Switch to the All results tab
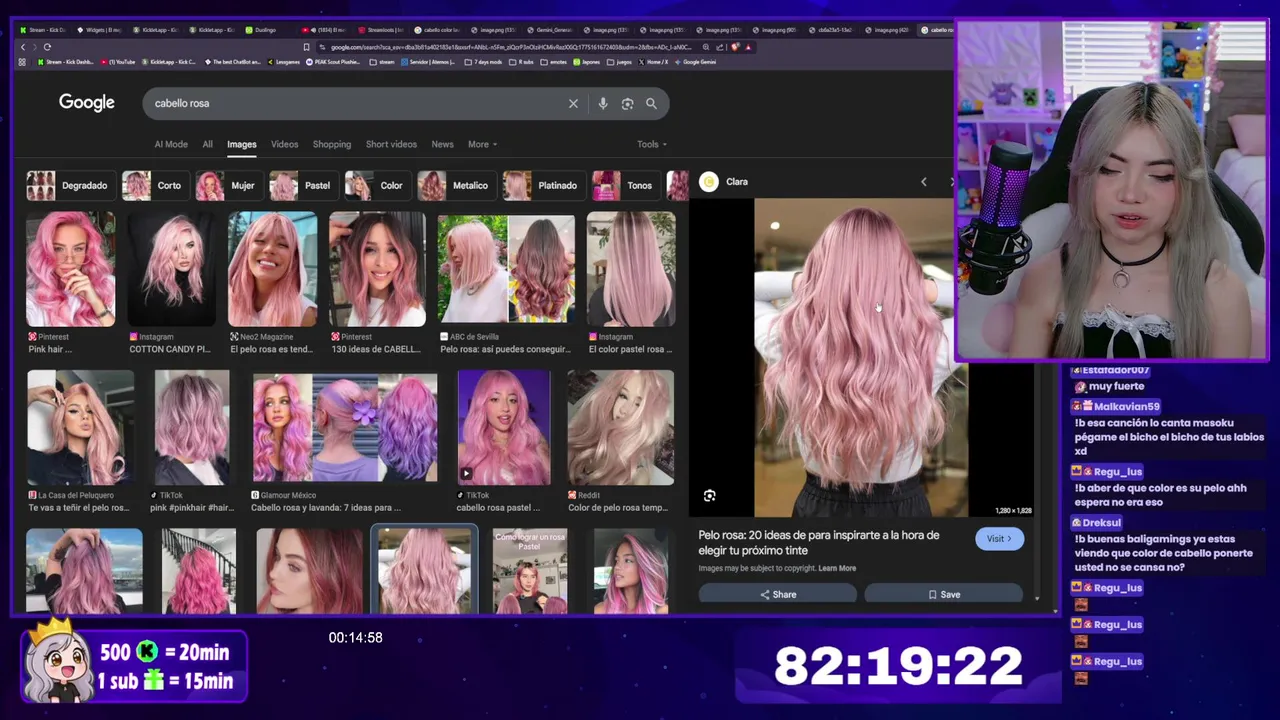 [207, 144]
